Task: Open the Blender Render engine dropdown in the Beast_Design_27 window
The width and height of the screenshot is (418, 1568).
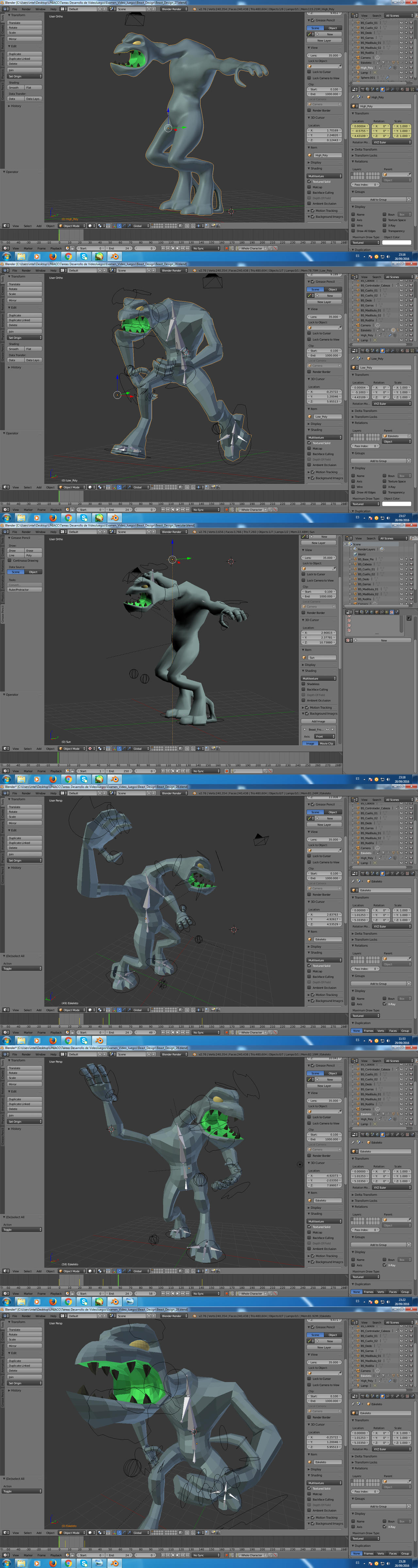Action: [173, 9]
